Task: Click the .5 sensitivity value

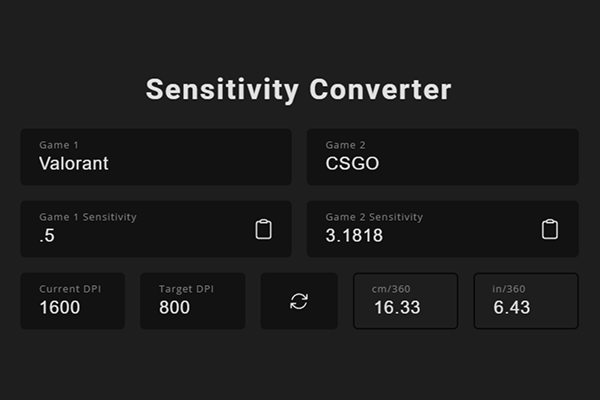Action: coord(47,236)
